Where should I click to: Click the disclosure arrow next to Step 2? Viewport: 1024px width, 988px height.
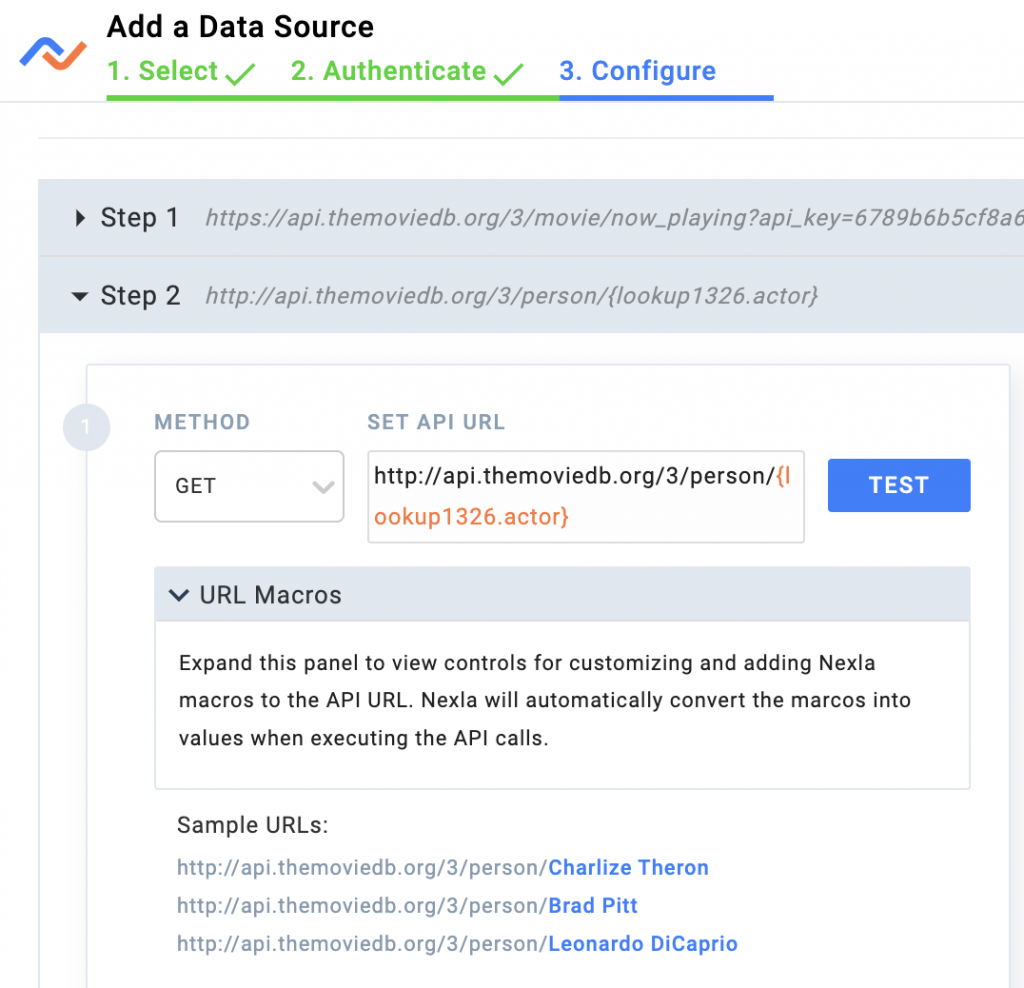[80, 295]
